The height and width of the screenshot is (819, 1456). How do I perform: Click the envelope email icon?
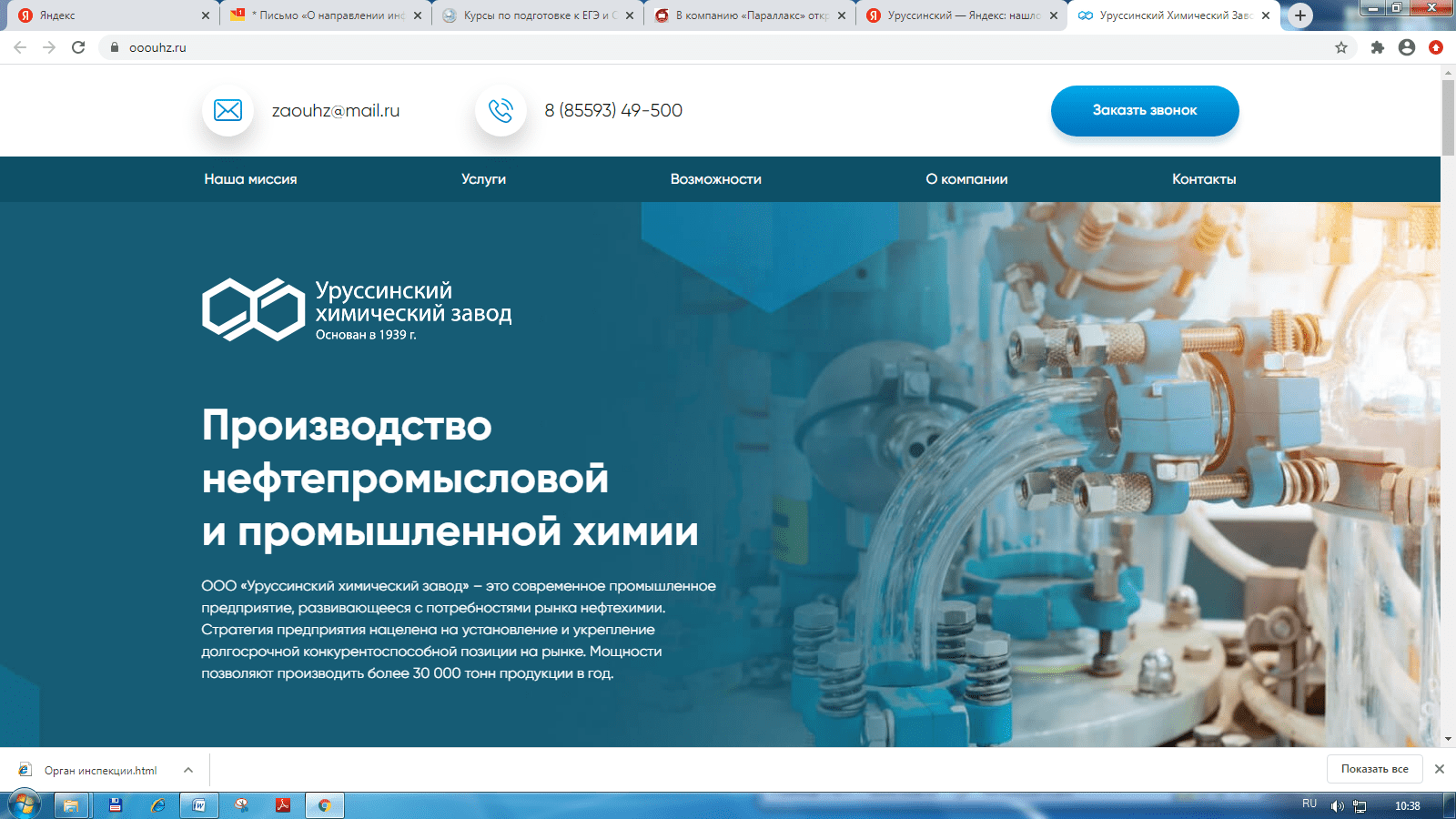[x=227, y=111]
